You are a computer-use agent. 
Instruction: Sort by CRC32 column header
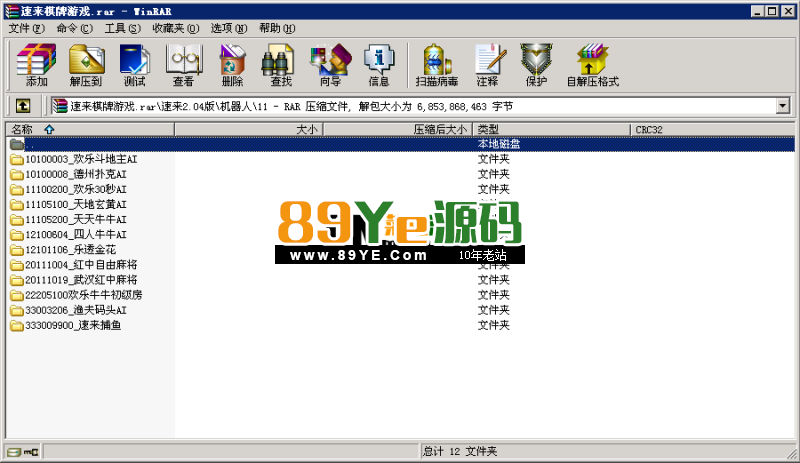point(712,130)
